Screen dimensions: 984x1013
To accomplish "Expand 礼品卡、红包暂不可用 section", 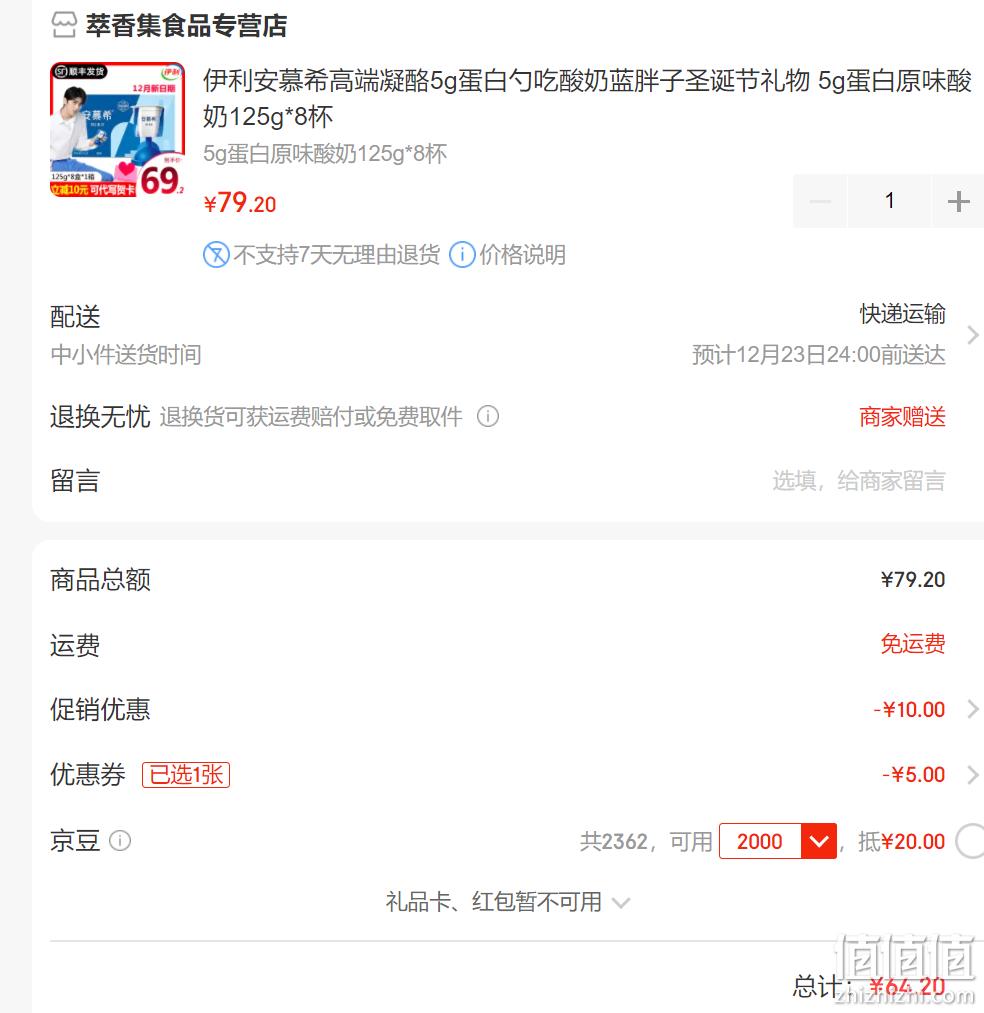I will 507,901.
